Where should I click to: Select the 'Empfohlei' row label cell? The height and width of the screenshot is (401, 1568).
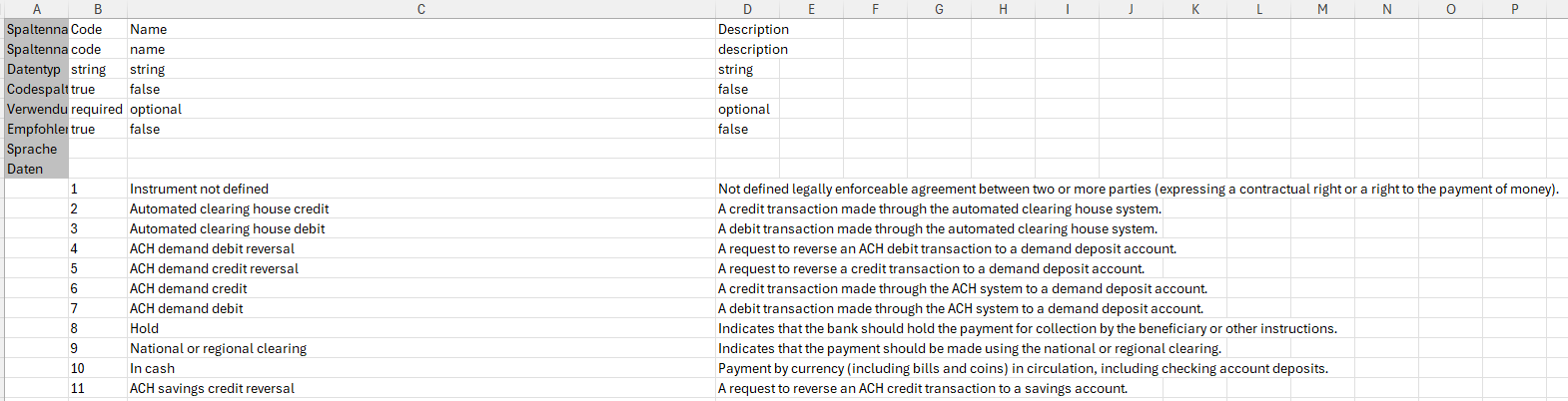point(37,129)
